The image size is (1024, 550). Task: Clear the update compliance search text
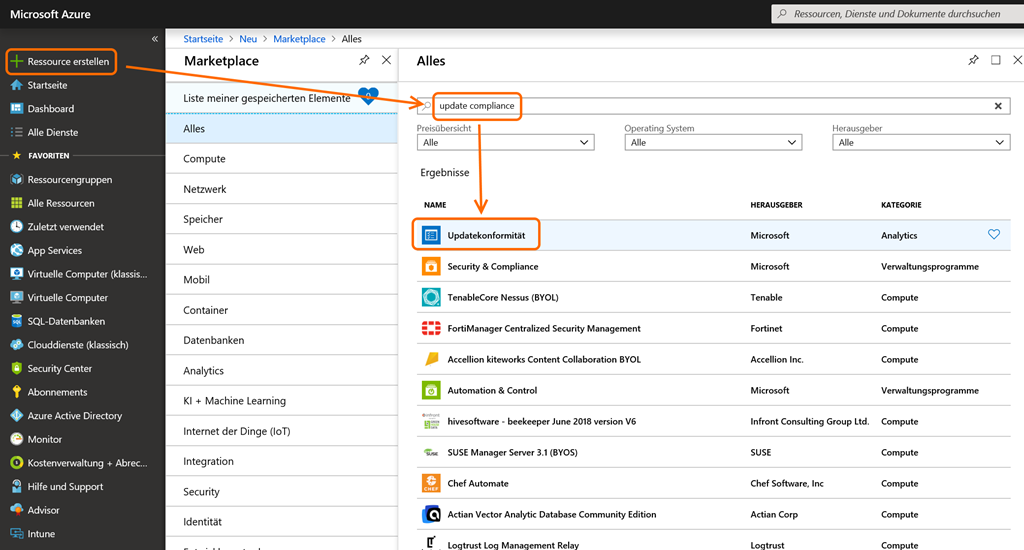(x=998, y=106)
